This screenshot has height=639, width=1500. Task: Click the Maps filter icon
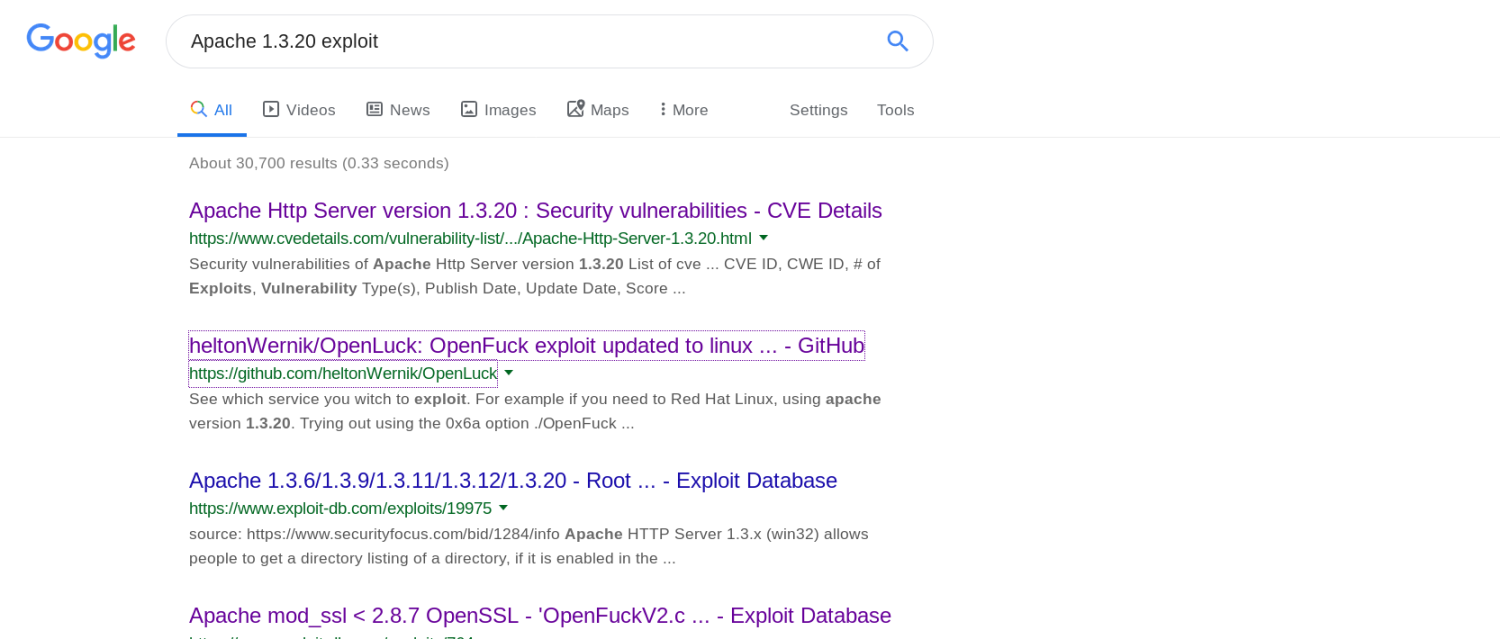[x=574, y=108]
